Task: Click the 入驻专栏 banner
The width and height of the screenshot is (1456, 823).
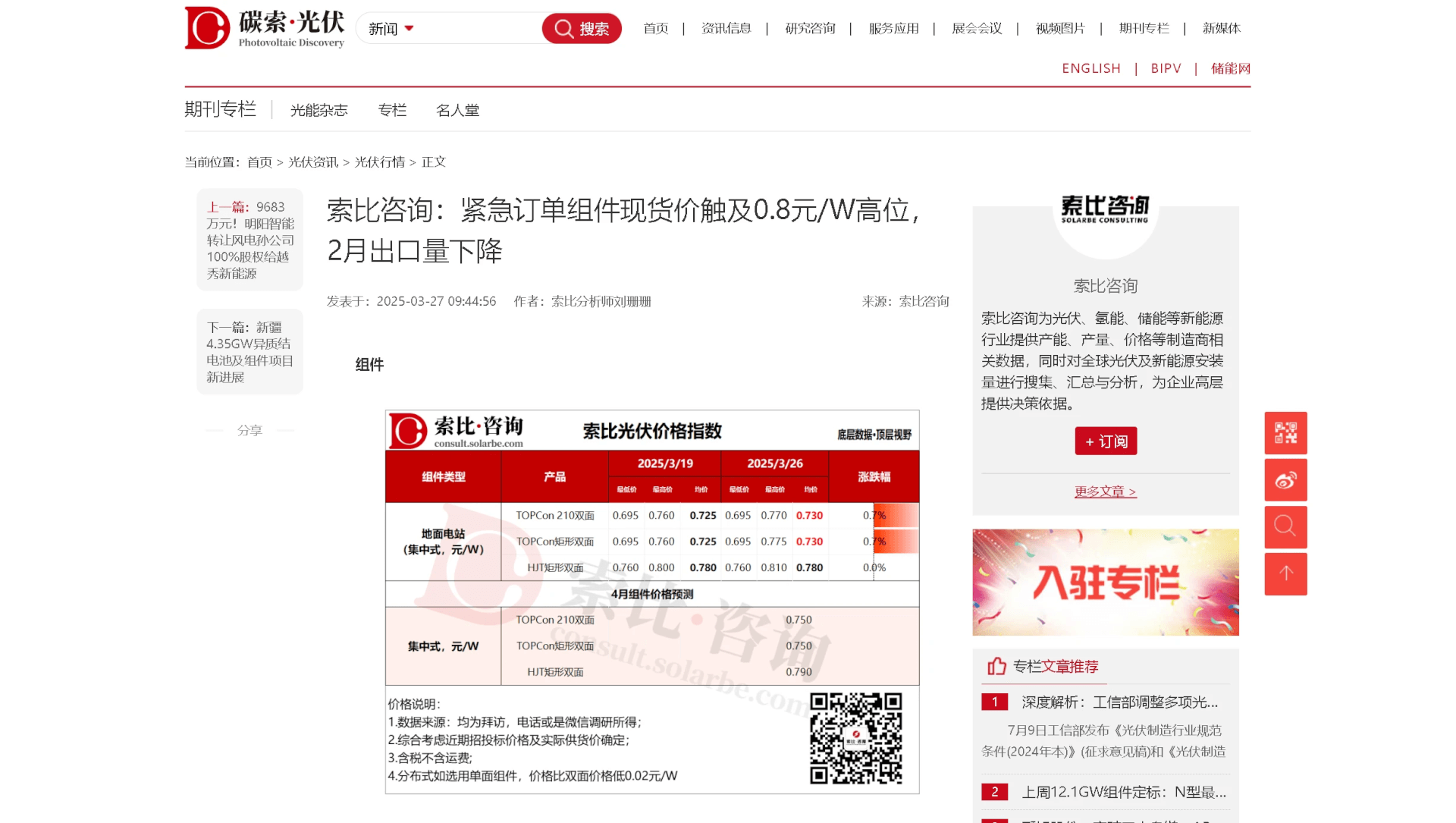Action: tap(1106, 583)
